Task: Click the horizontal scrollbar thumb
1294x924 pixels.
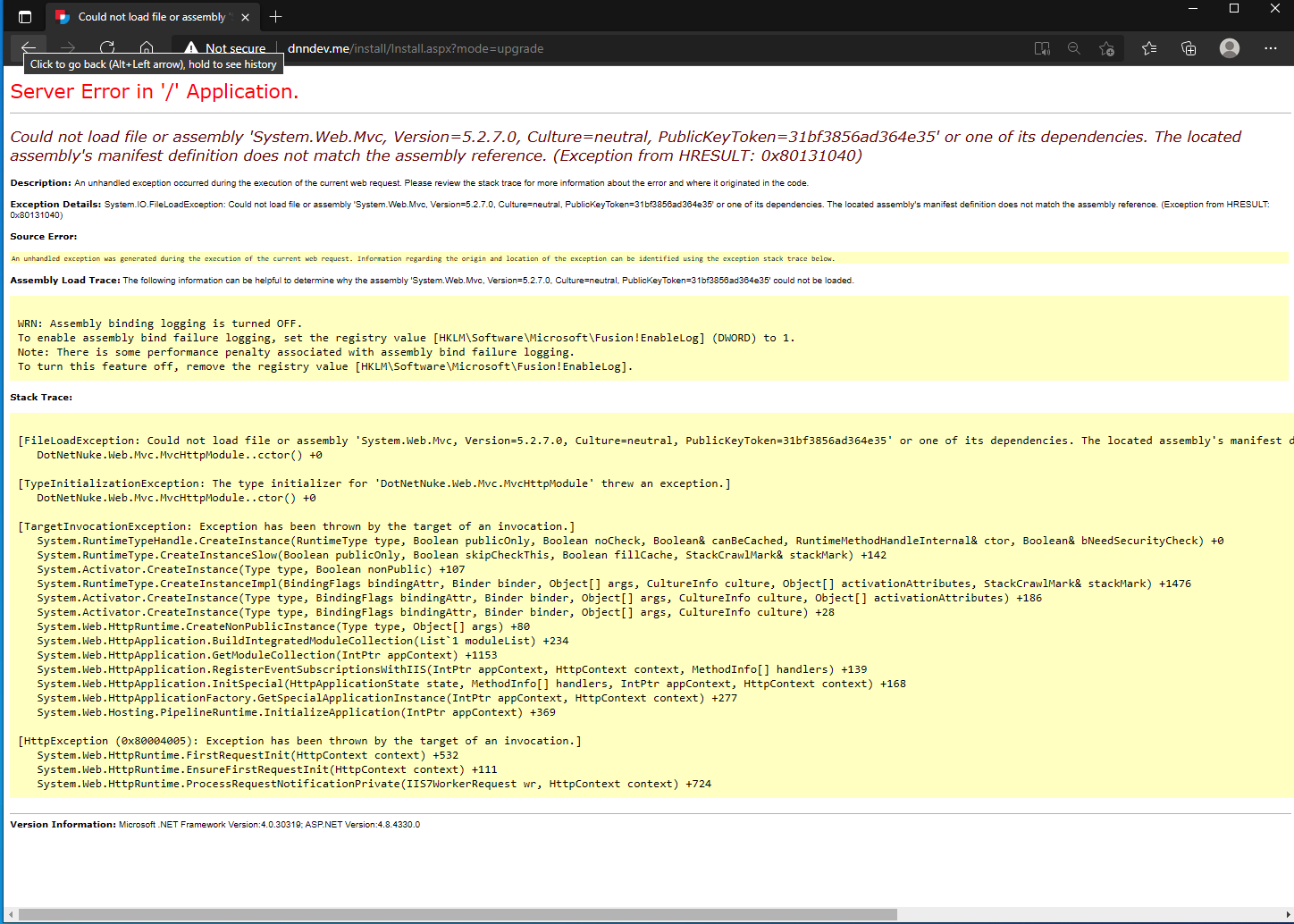Action: click(458, 914)
